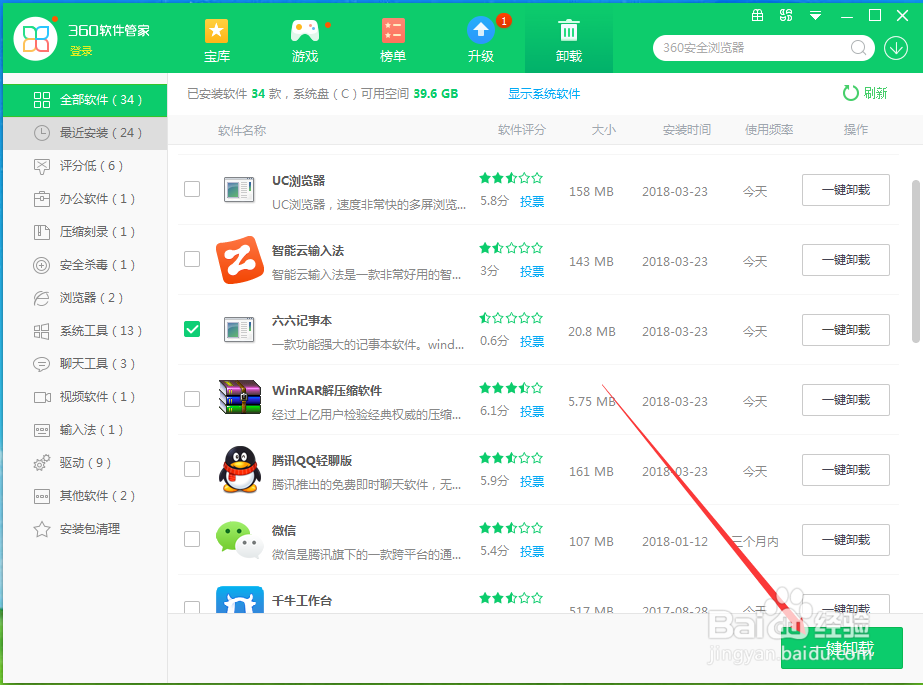Click the 微信 chat bubble icon
923x685 pixels.
point(240,540)
